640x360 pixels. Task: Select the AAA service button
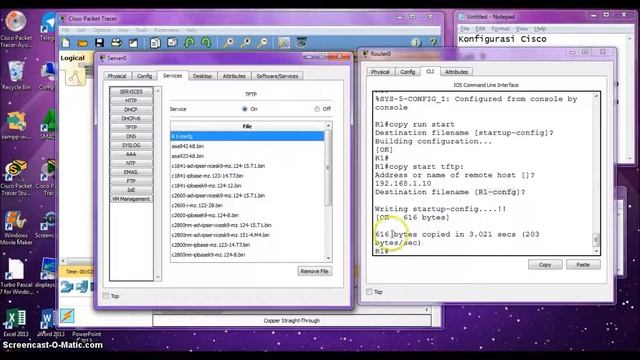point(131,154)
